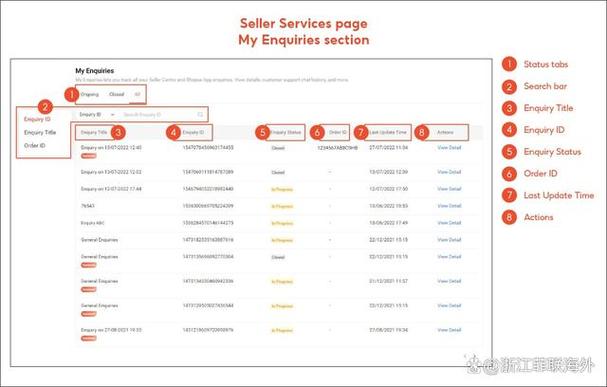Open View Detail for 21/12/2021 11:57 row
The image size is (607, 387).
pos(449,281)
